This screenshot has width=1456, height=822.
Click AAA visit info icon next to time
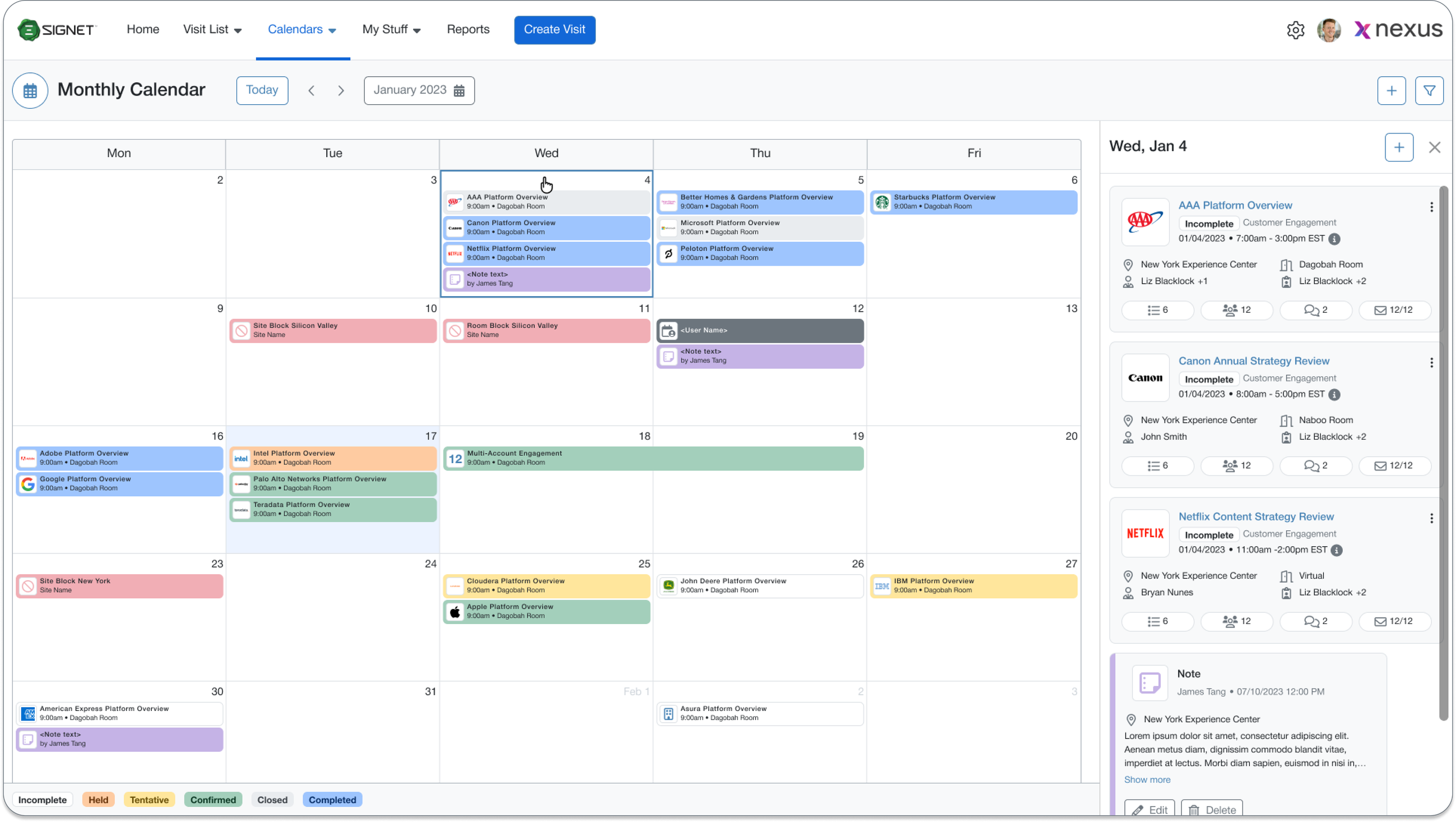(x=1334, y=239)
